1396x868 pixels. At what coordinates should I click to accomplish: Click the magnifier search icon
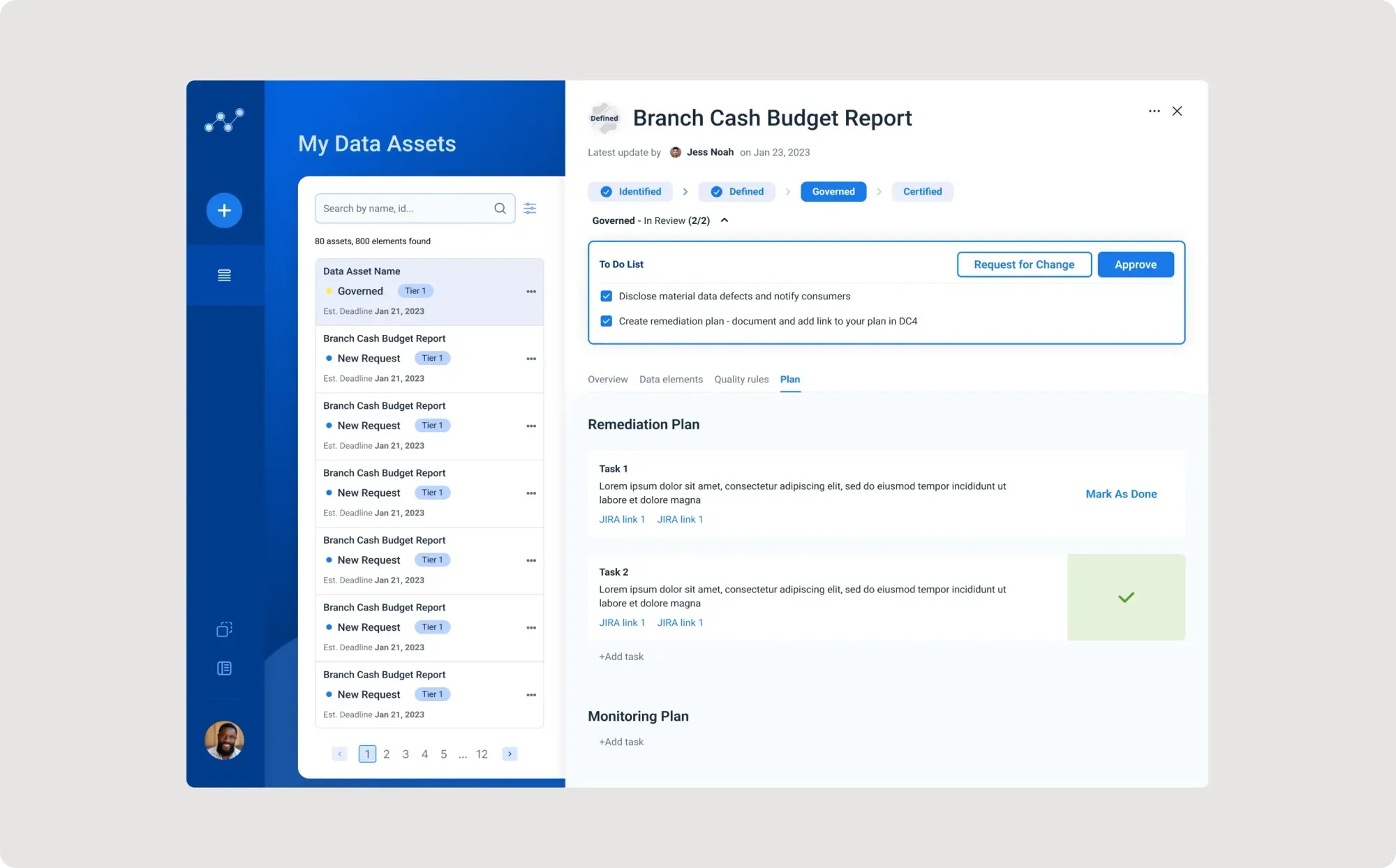500,209
